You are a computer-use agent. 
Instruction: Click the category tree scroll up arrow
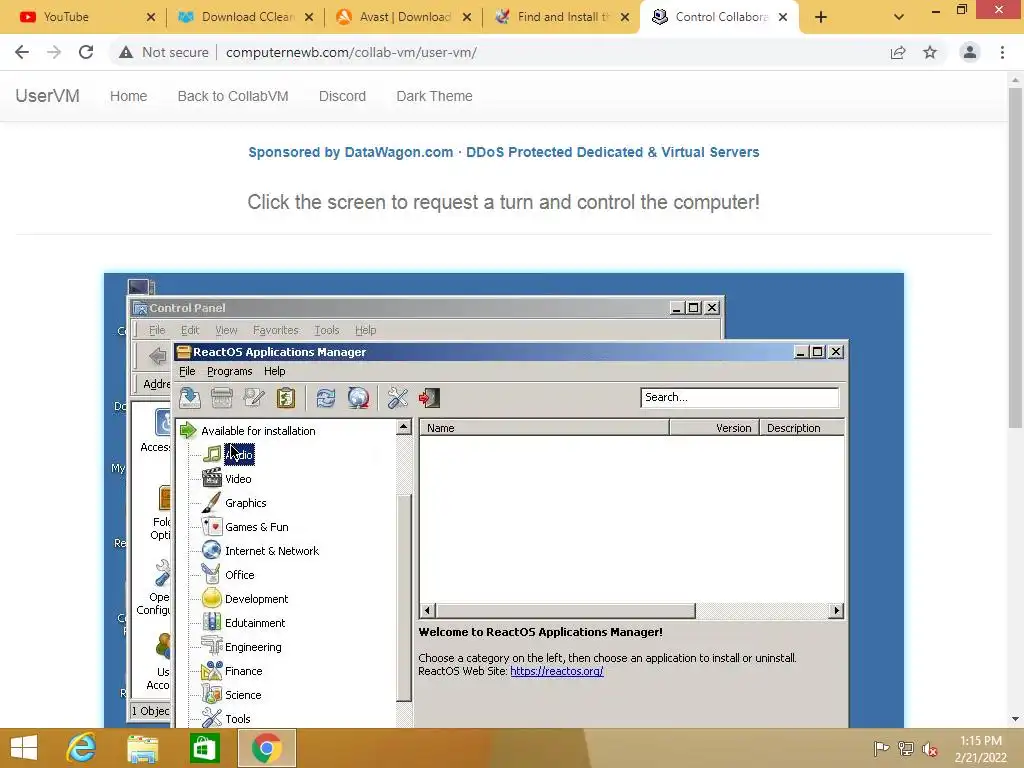tap(404, 427)
